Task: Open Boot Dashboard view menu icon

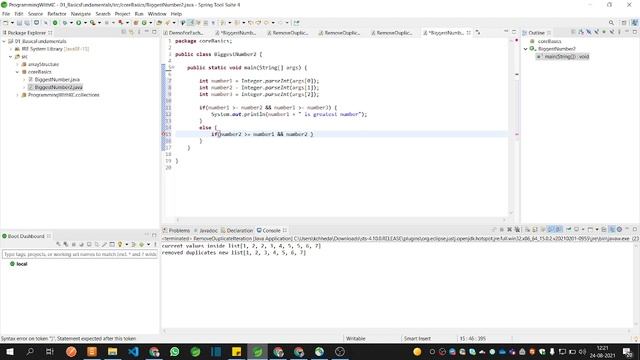Action: point(155,244)
